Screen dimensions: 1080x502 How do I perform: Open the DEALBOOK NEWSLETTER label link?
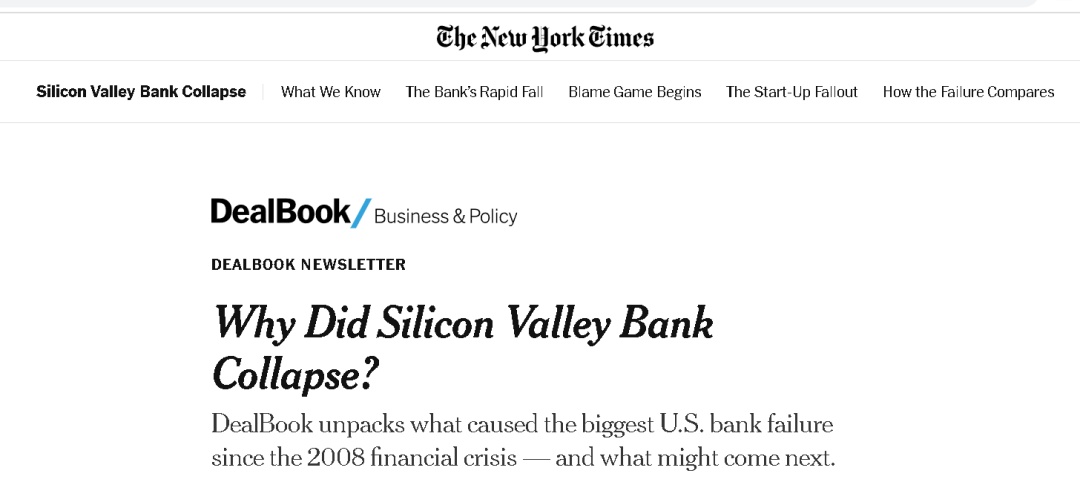tap(308, 265)
